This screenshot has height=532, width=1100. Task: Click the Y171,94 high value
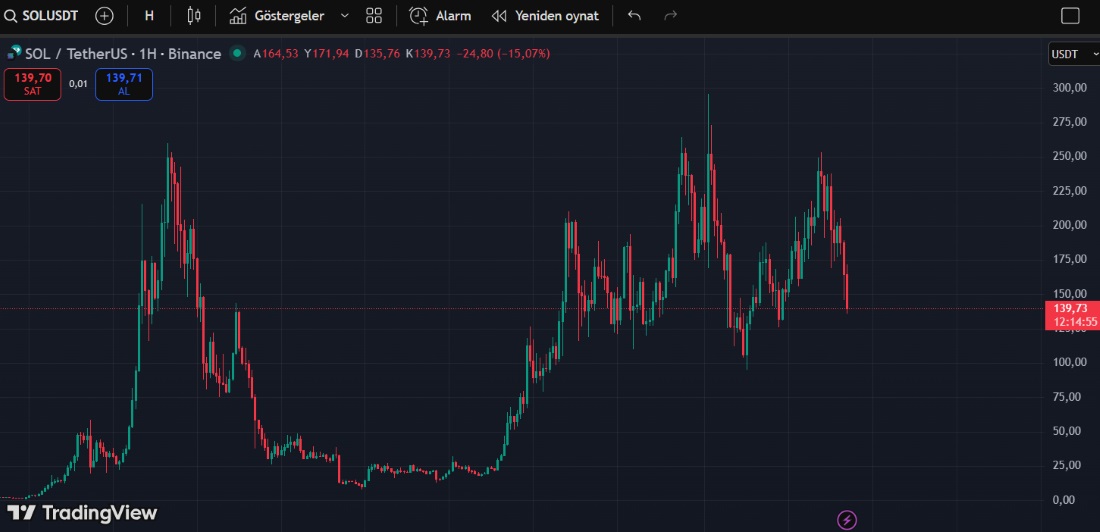pyautogui.click(x=326, y=53)
